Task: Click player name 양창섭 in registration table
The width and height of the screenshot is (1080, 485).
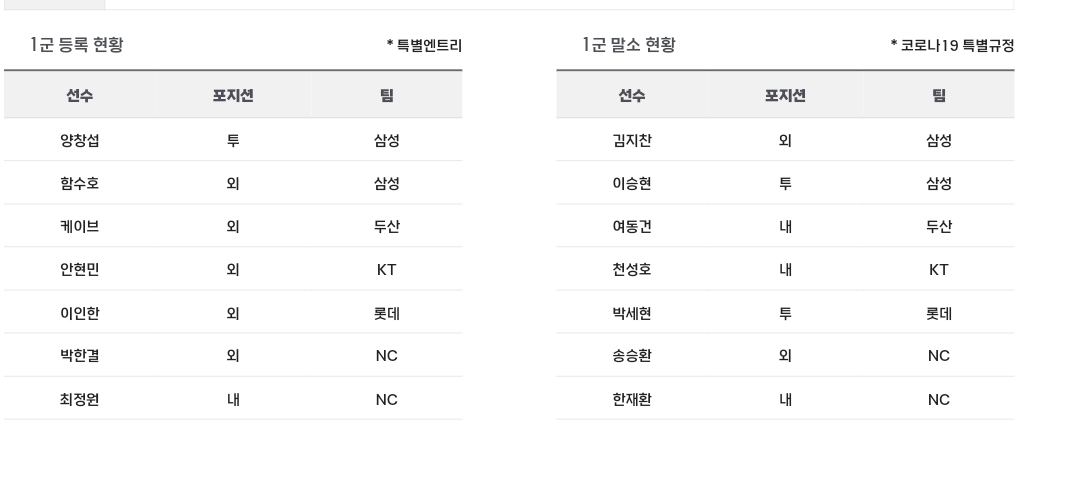Action: (80, 141)
